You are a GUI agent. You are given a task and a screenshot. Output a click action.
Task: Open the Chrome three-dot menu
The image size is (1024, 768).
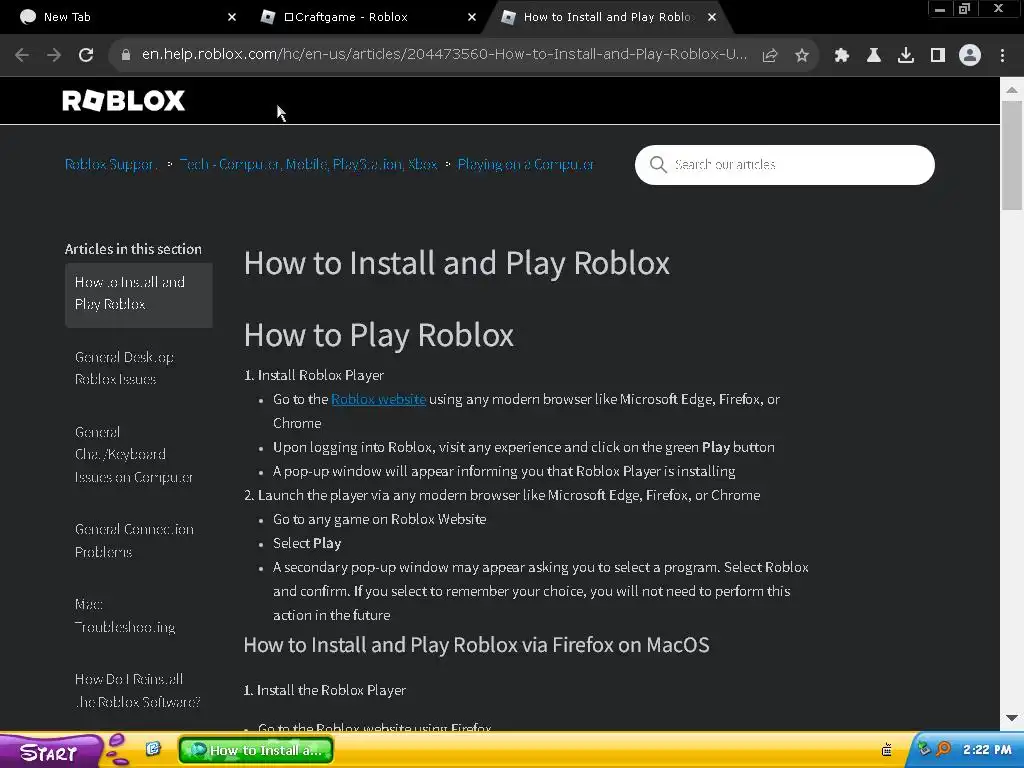tap(1002, 55)
